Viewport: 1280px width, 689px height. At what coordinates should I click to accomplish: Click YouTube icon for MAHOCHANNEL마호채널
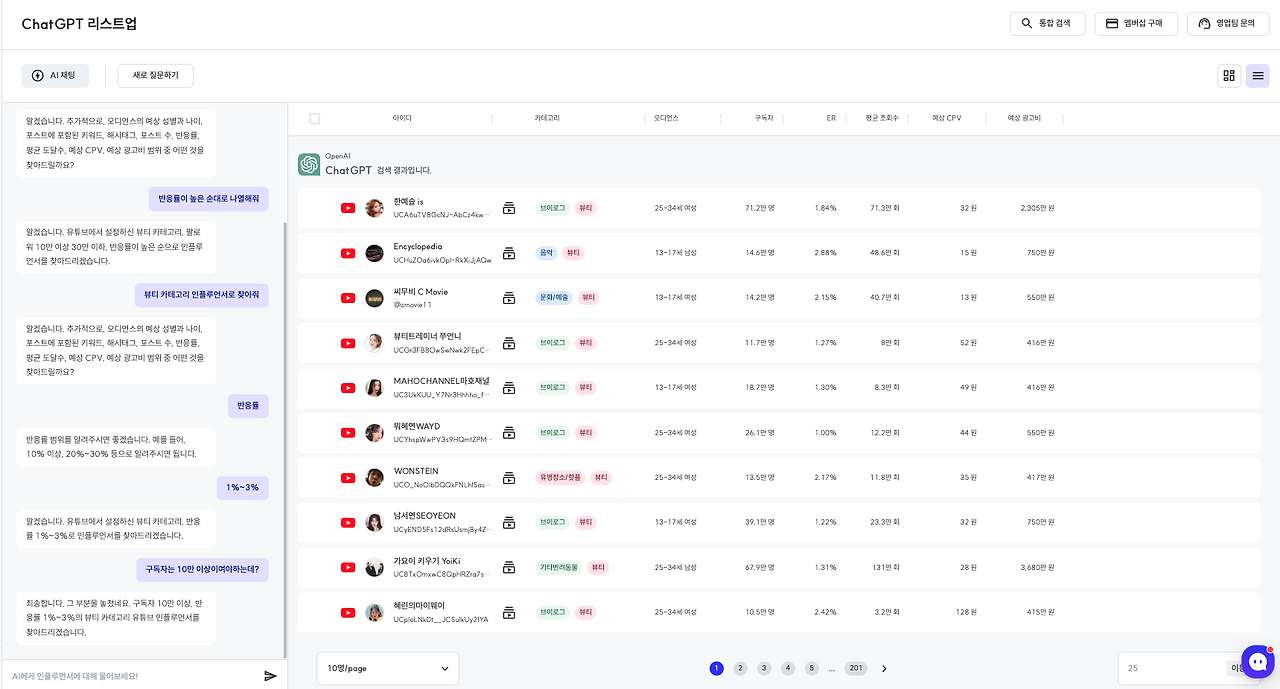348,388
